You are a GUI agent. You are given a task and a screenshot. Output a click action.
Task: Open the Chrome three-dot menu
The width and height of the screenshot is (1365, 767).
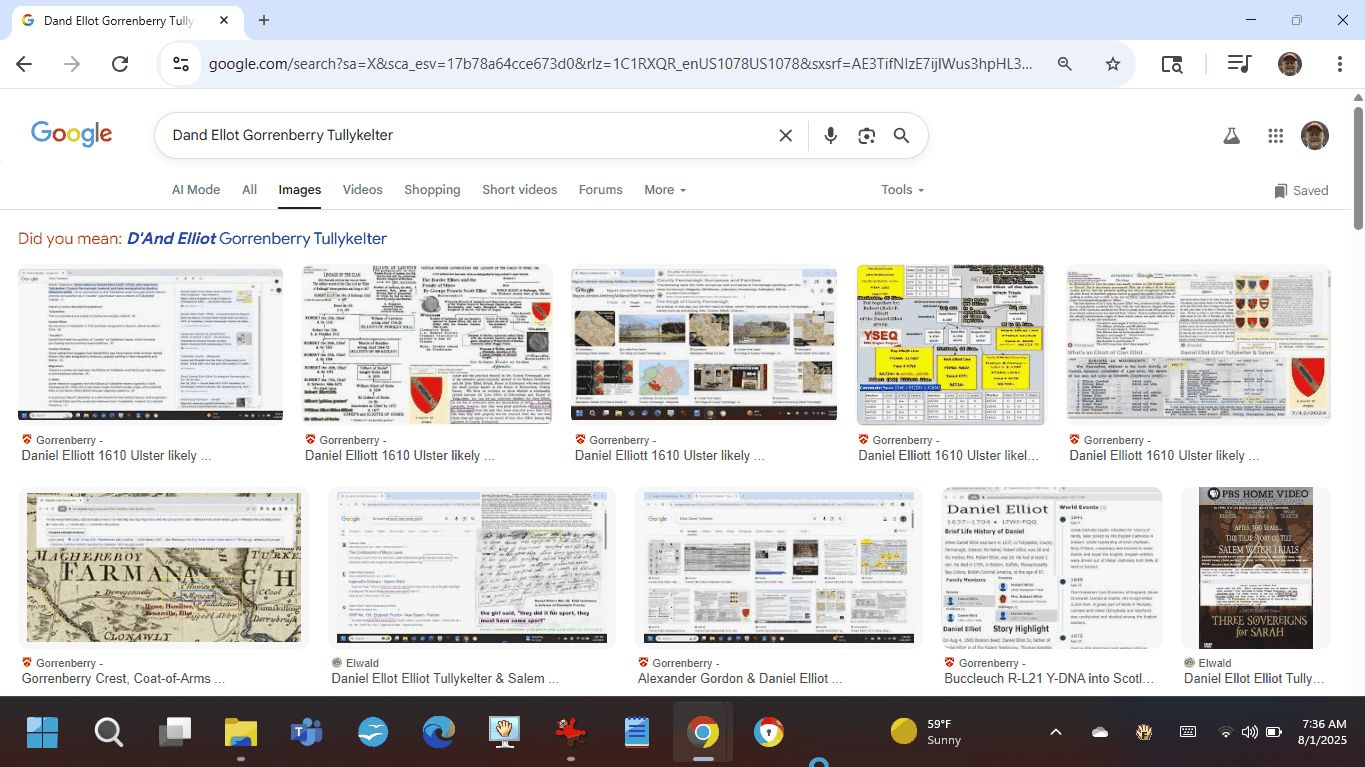pyautogui.click(x=1339, y=64)
